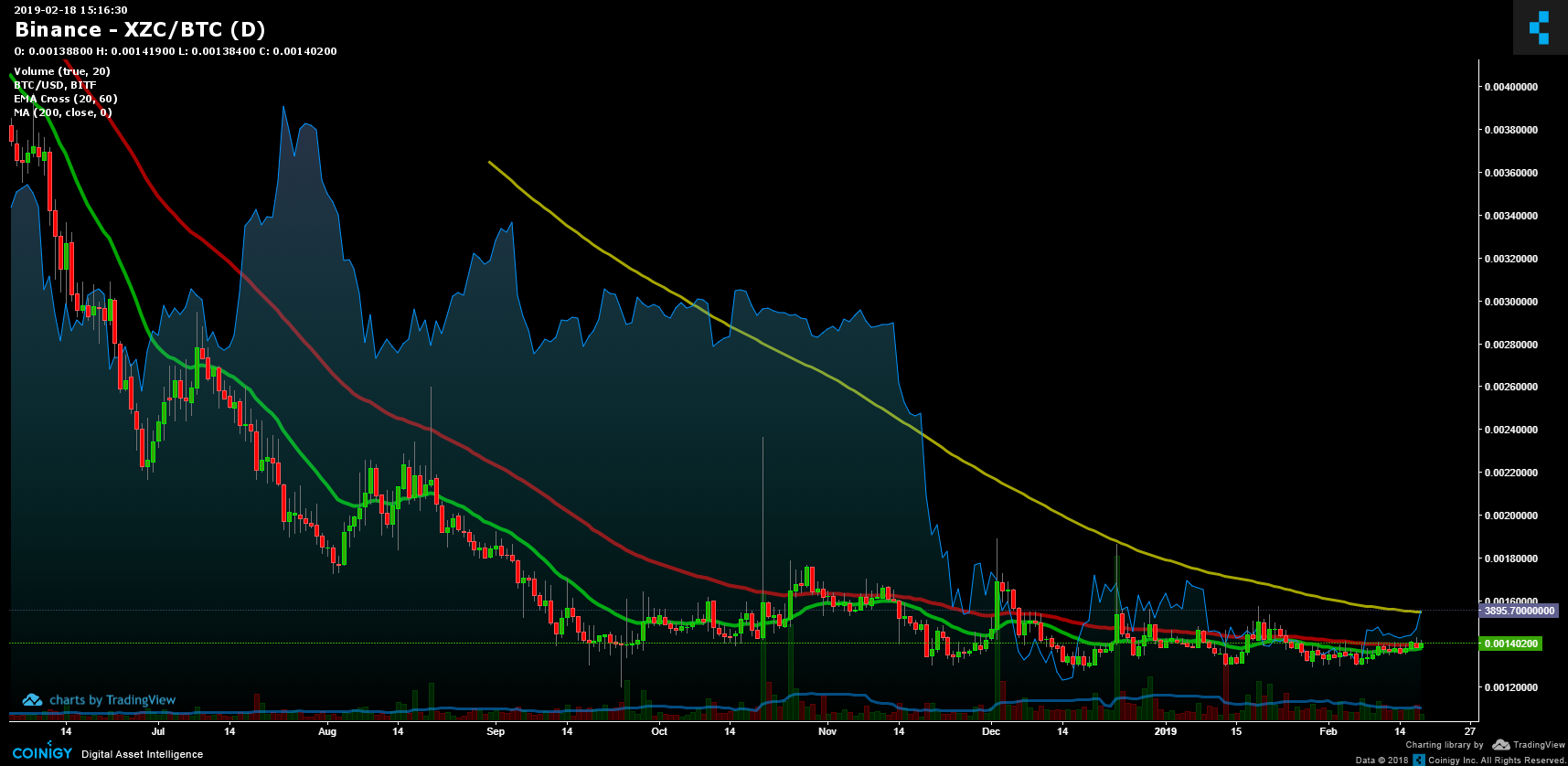Click the 0.00380000 price axis label
Screen dimensions: 1568x766
click(1510, 130)
